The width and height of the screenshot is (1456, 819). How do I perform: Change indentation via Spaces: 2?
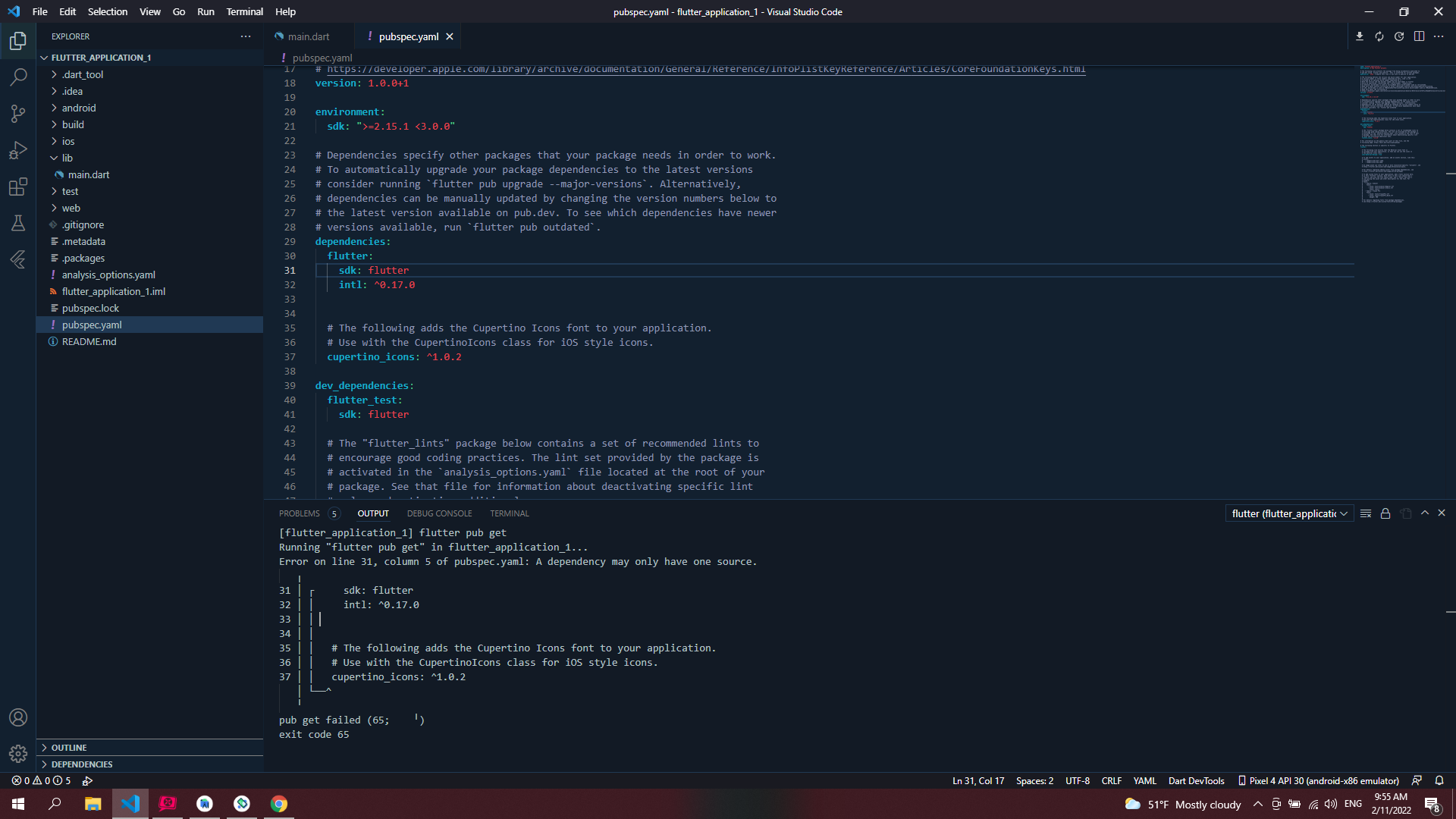pyautogui.click(x=1034, y=780)
